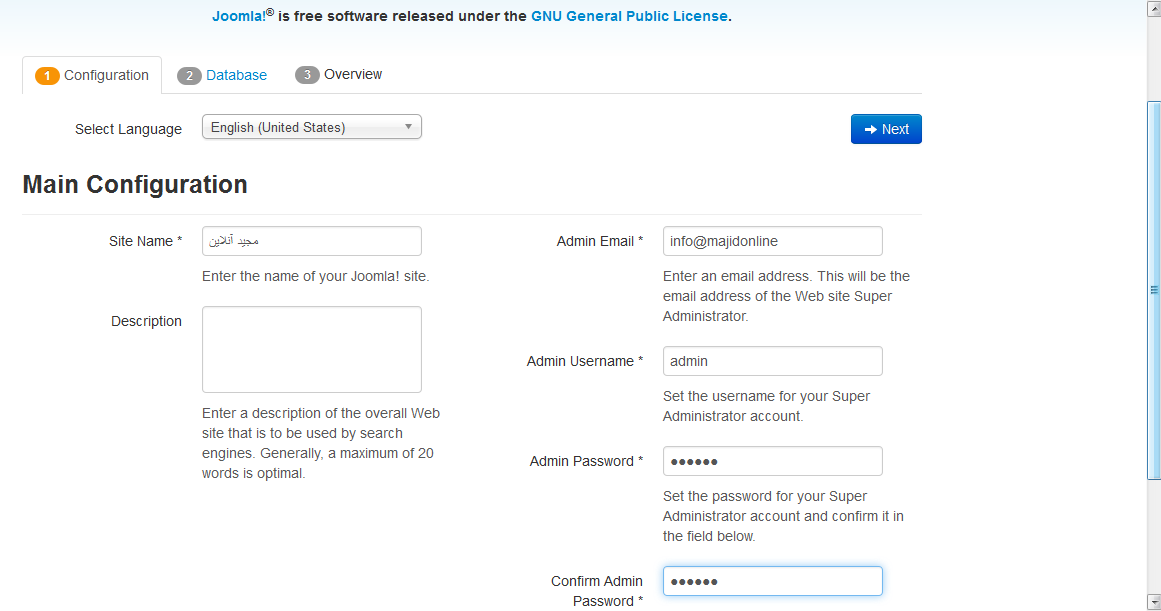
Task: Switch to the Overview tab
Action: tap(352, 74)
